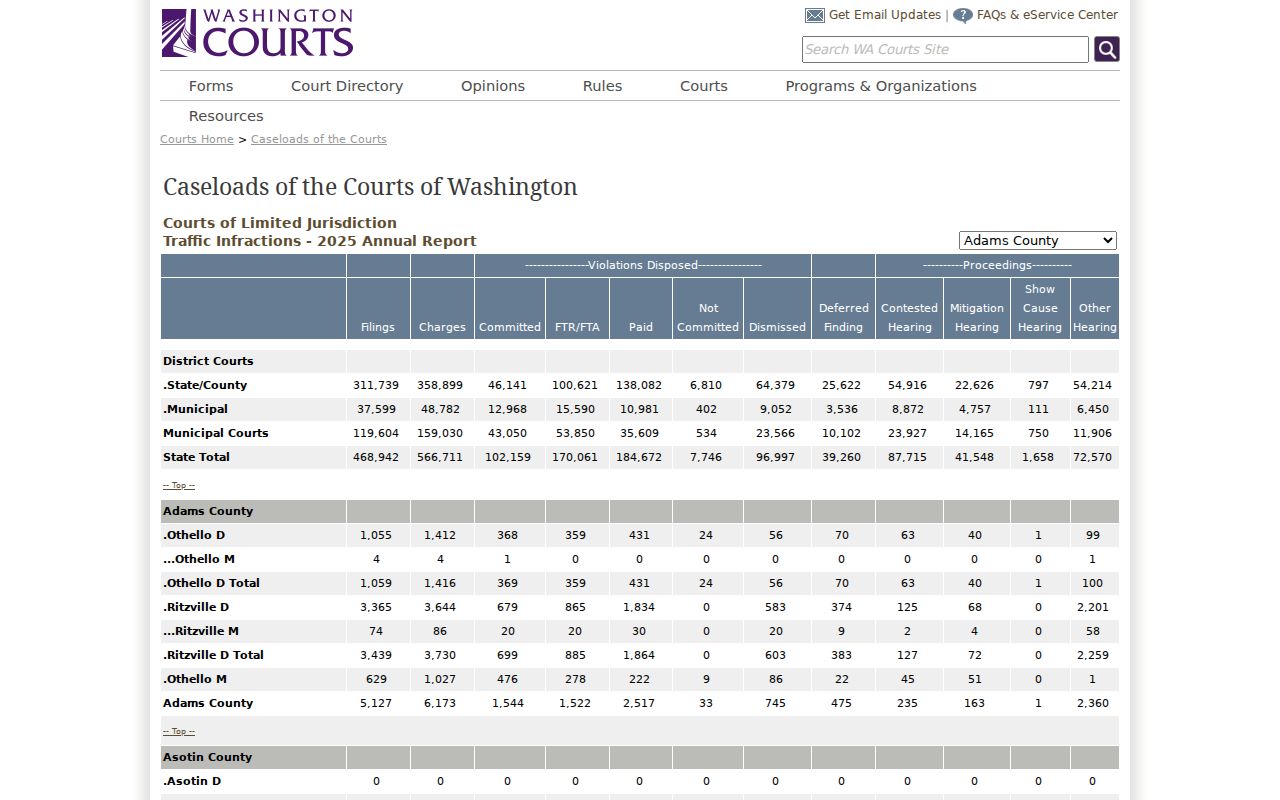1280x800 pixels.
Task: Click the Top link above Adams County
Action: click(x=179, y=486)
